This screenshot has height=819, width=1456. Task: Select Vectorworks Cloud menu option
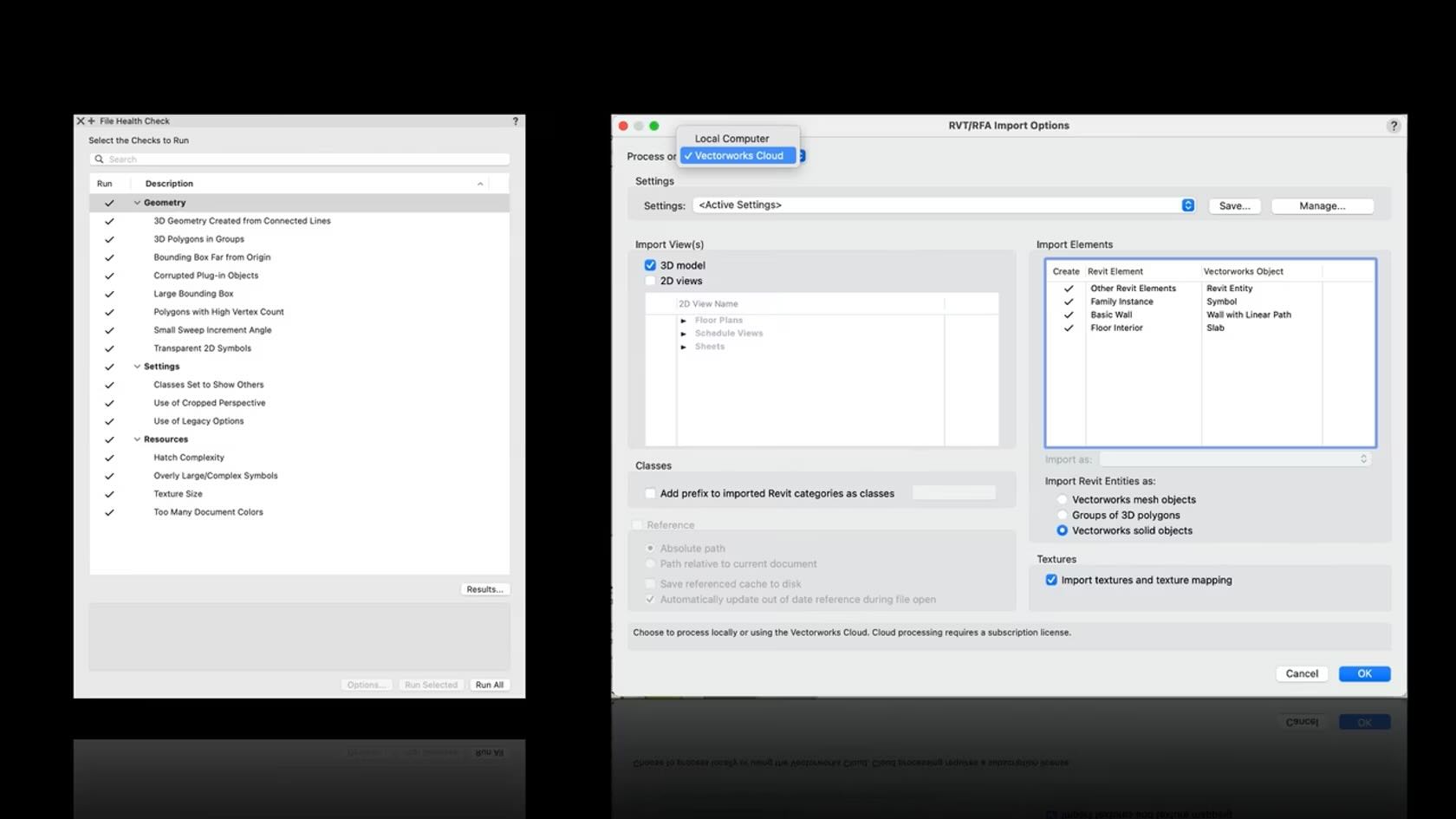738,156
